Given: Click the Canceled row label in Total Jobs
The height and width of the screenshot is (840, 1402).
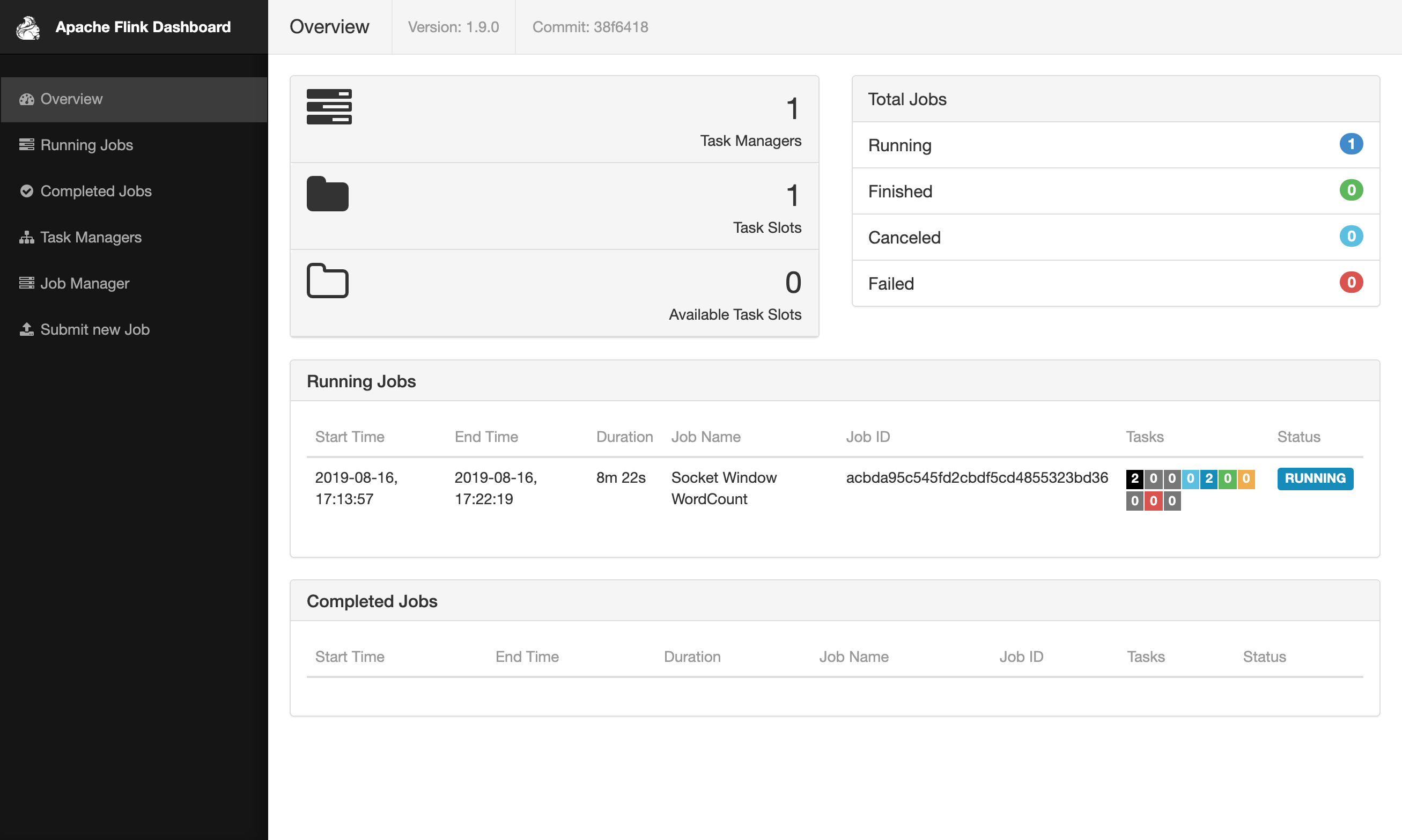Looking at the screenshot, I should [904, 237].
